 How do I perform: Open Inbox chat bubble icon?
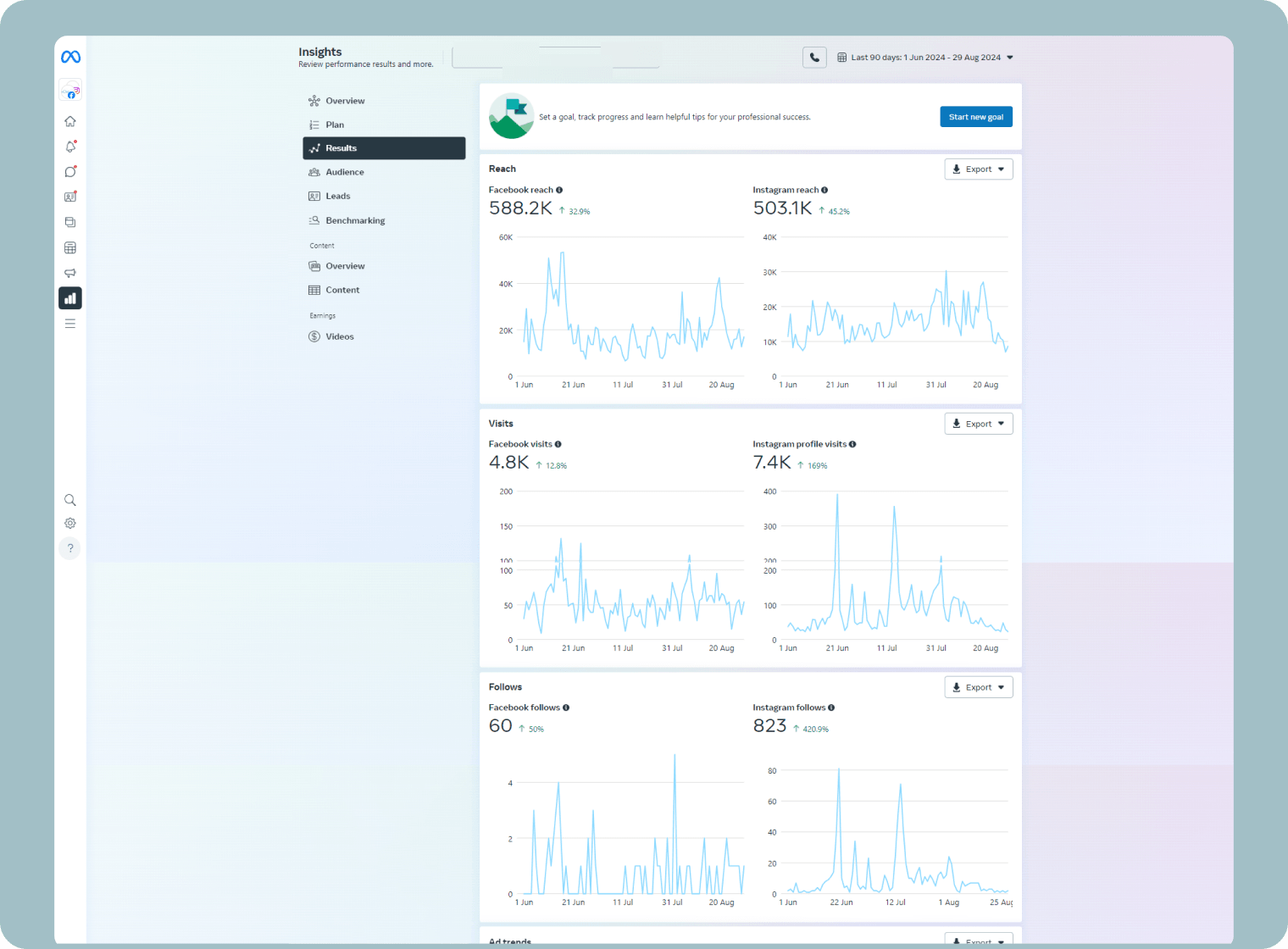(70, 172)
